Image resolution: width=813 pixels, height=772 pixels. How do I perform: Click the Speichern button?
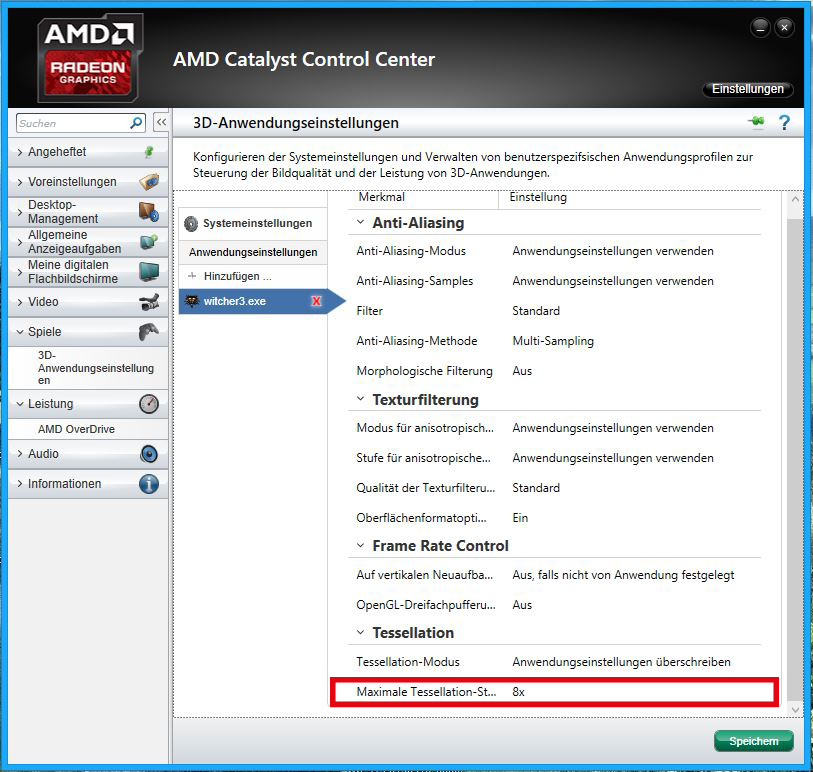(x=753, y=741)
